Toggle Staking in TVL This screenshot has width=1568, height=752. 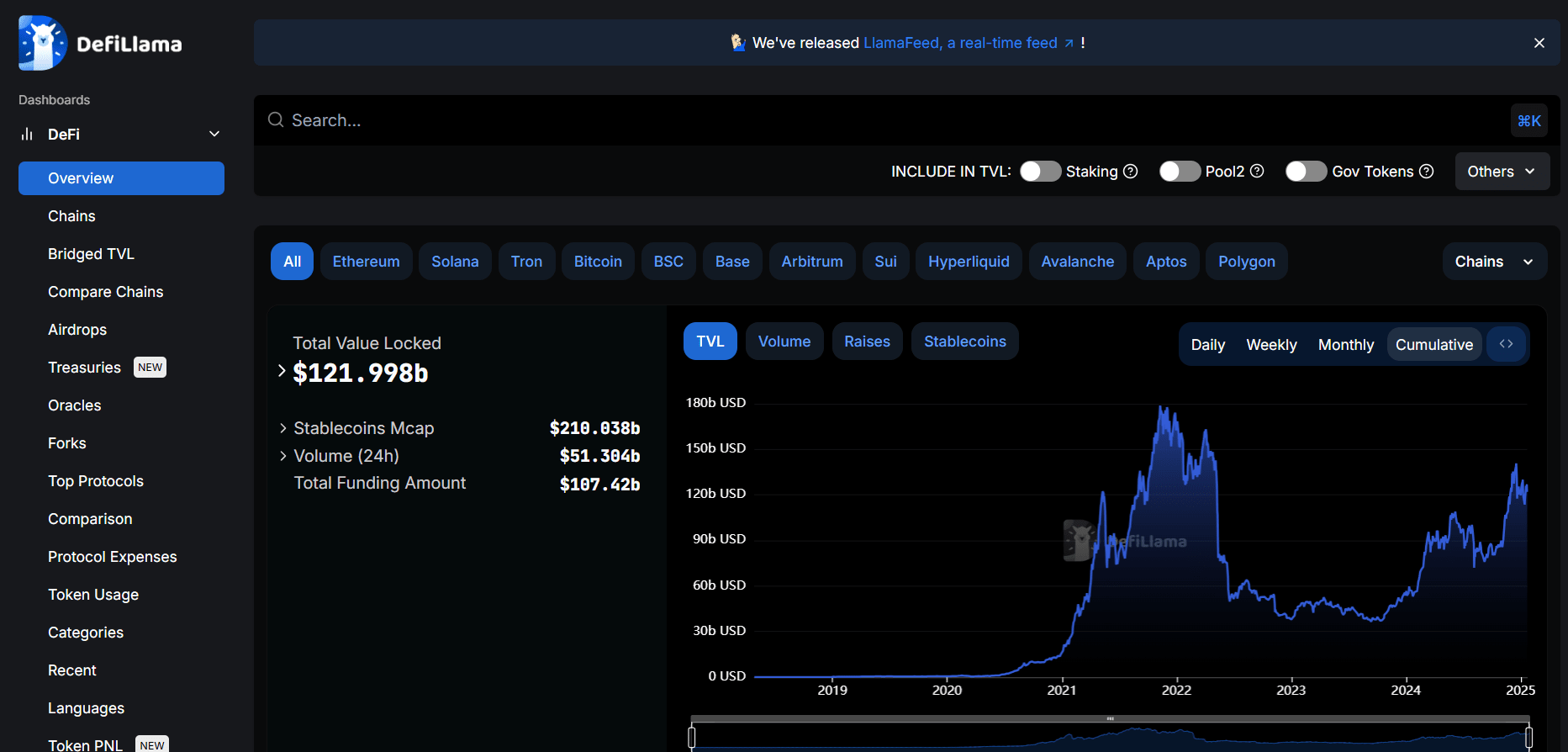coord(1041,172)
